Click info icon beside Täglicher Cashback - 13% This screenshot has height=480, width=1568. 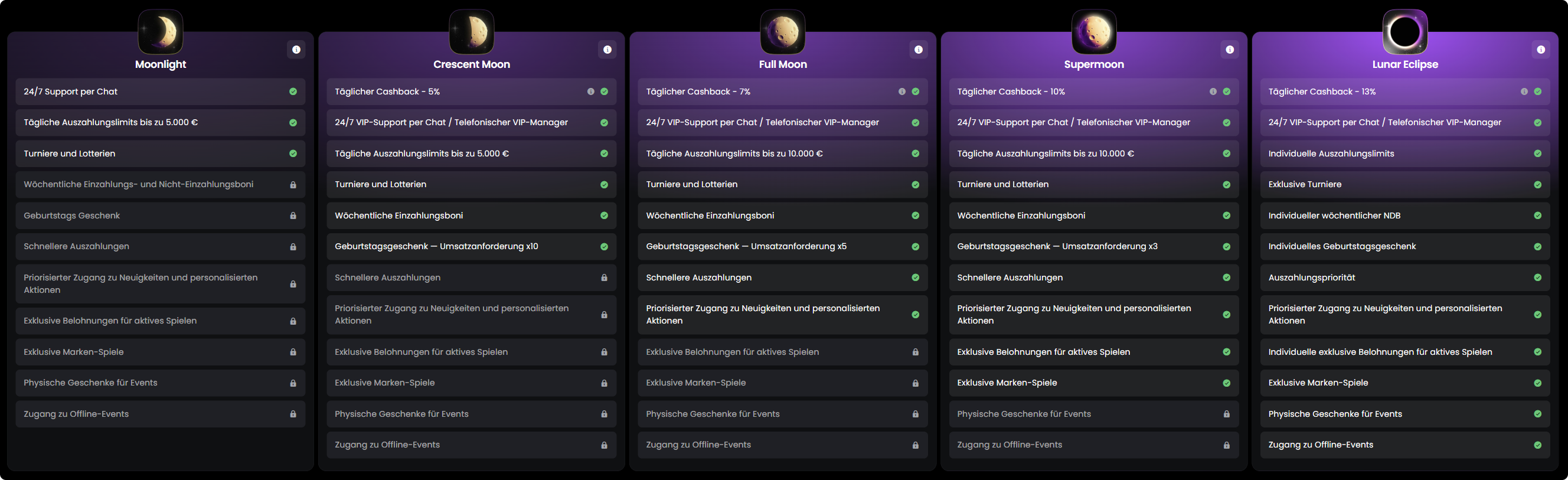1524,92
